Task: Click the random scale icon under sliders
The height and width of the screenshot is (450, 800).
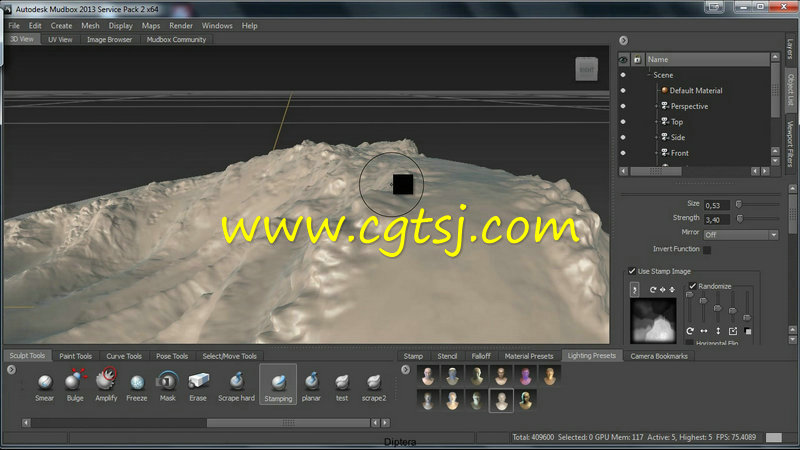Action: click(x=733, y=331)
